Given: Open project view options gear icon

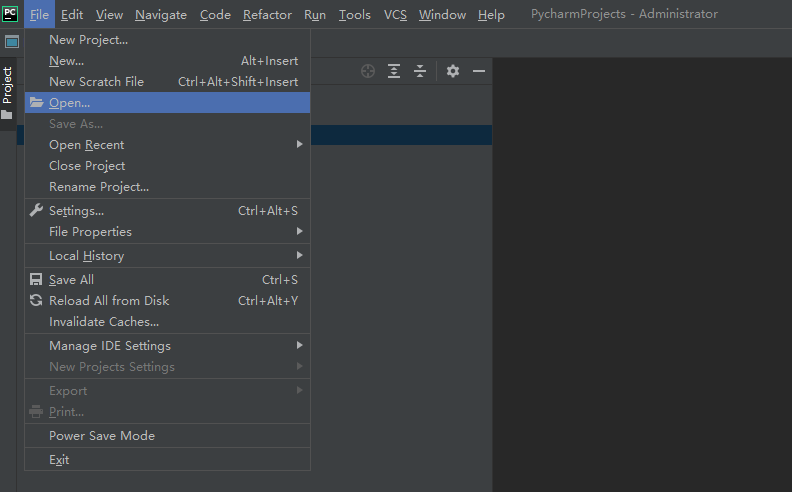Looking at the screenshot, I should 453,71.
